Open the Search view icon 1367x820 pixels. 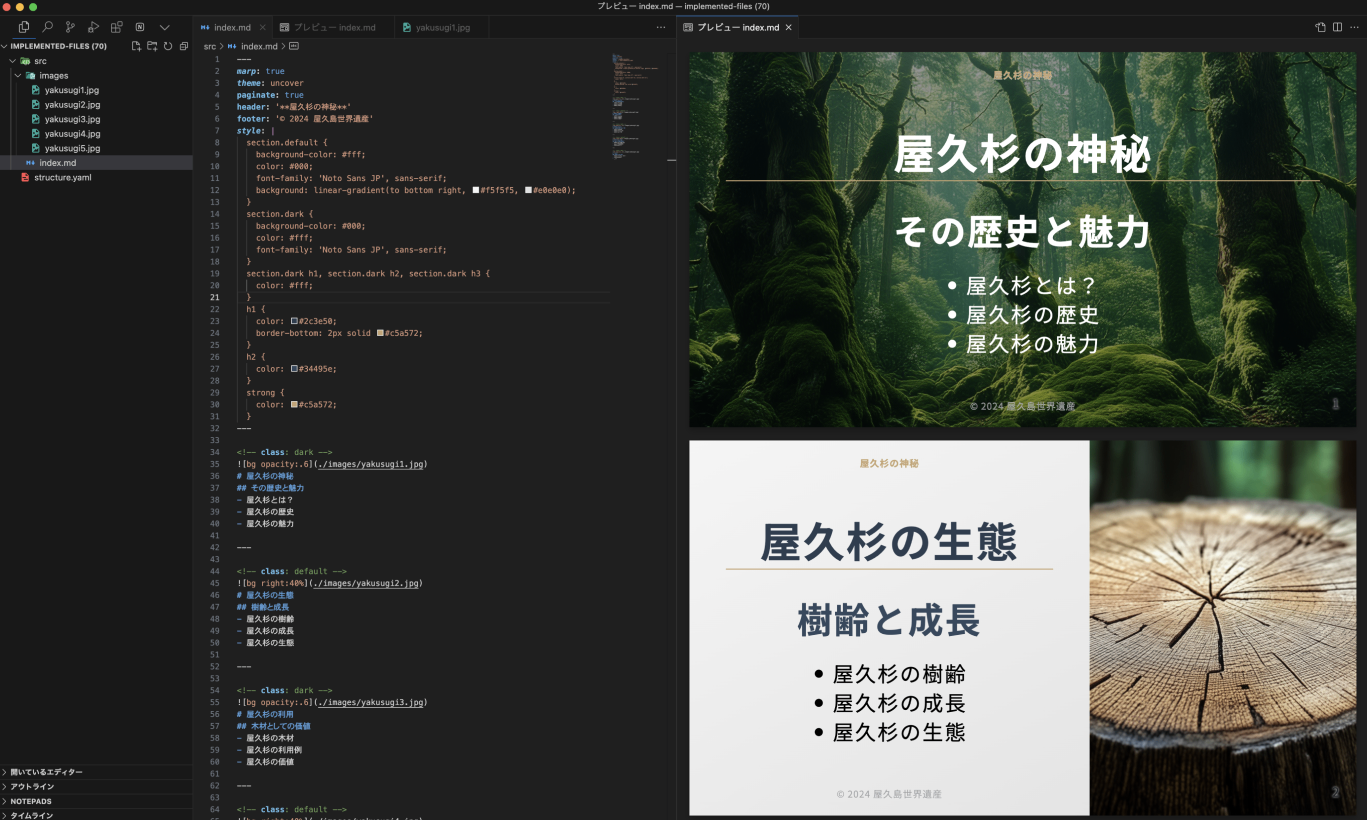(47, 27)
